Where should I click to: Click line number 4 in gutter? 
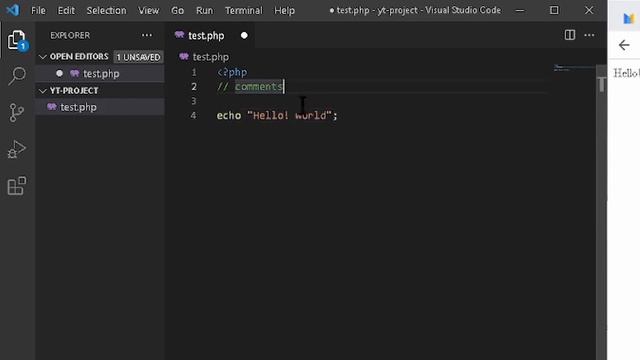pos(194,116)
